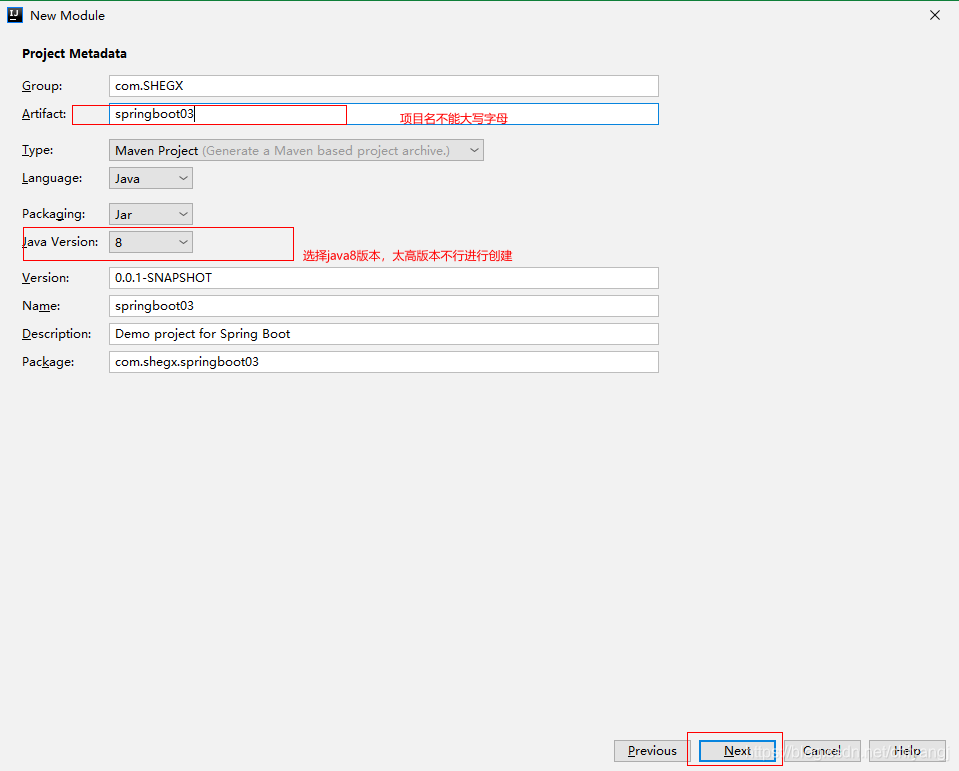The height and width of the screenshot is (771, 959).
Task: Close the New Module dialog
Action: 935,15
